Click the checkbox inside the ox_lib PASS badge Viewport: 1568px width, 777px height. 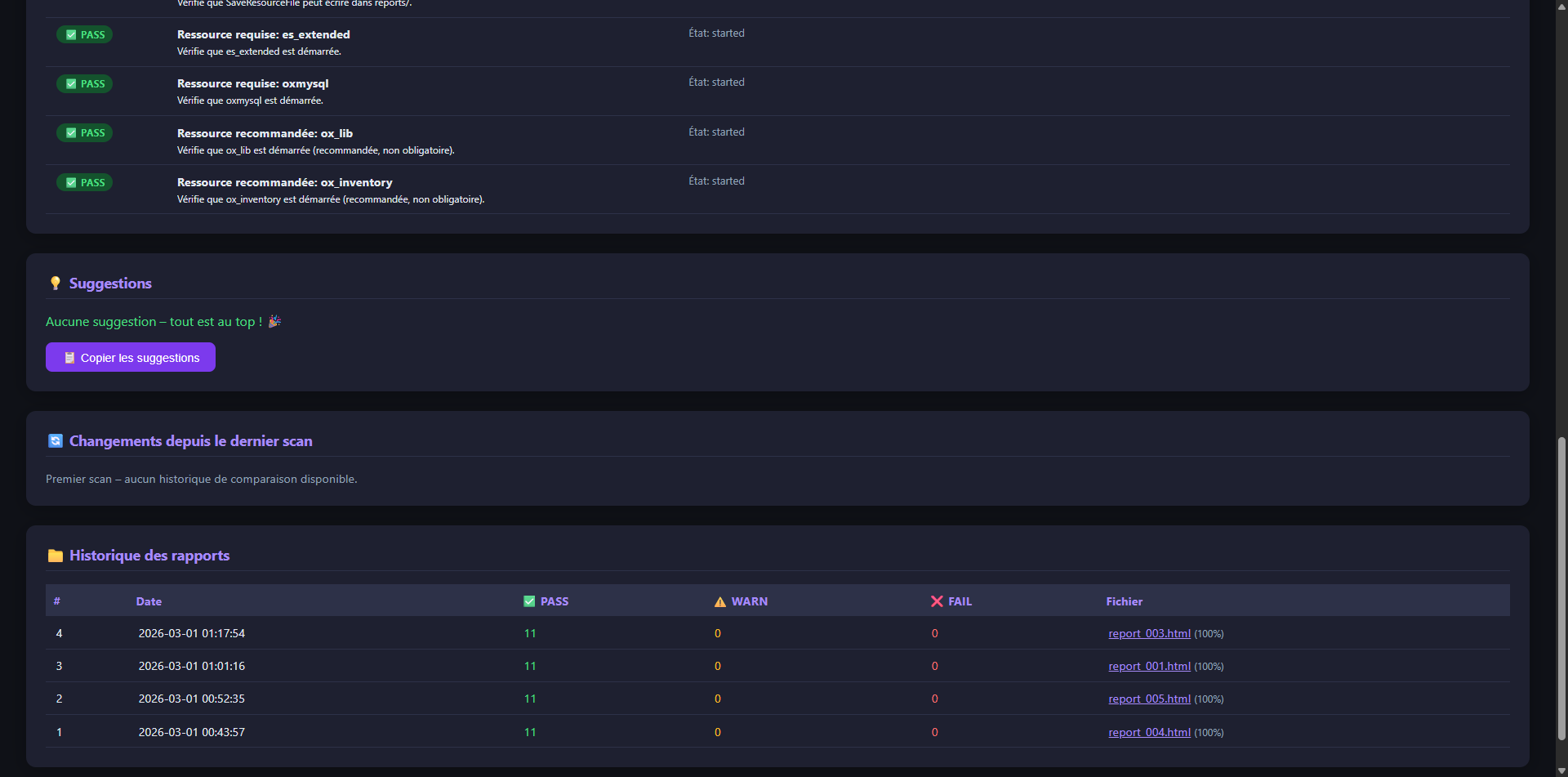point(73,132)
